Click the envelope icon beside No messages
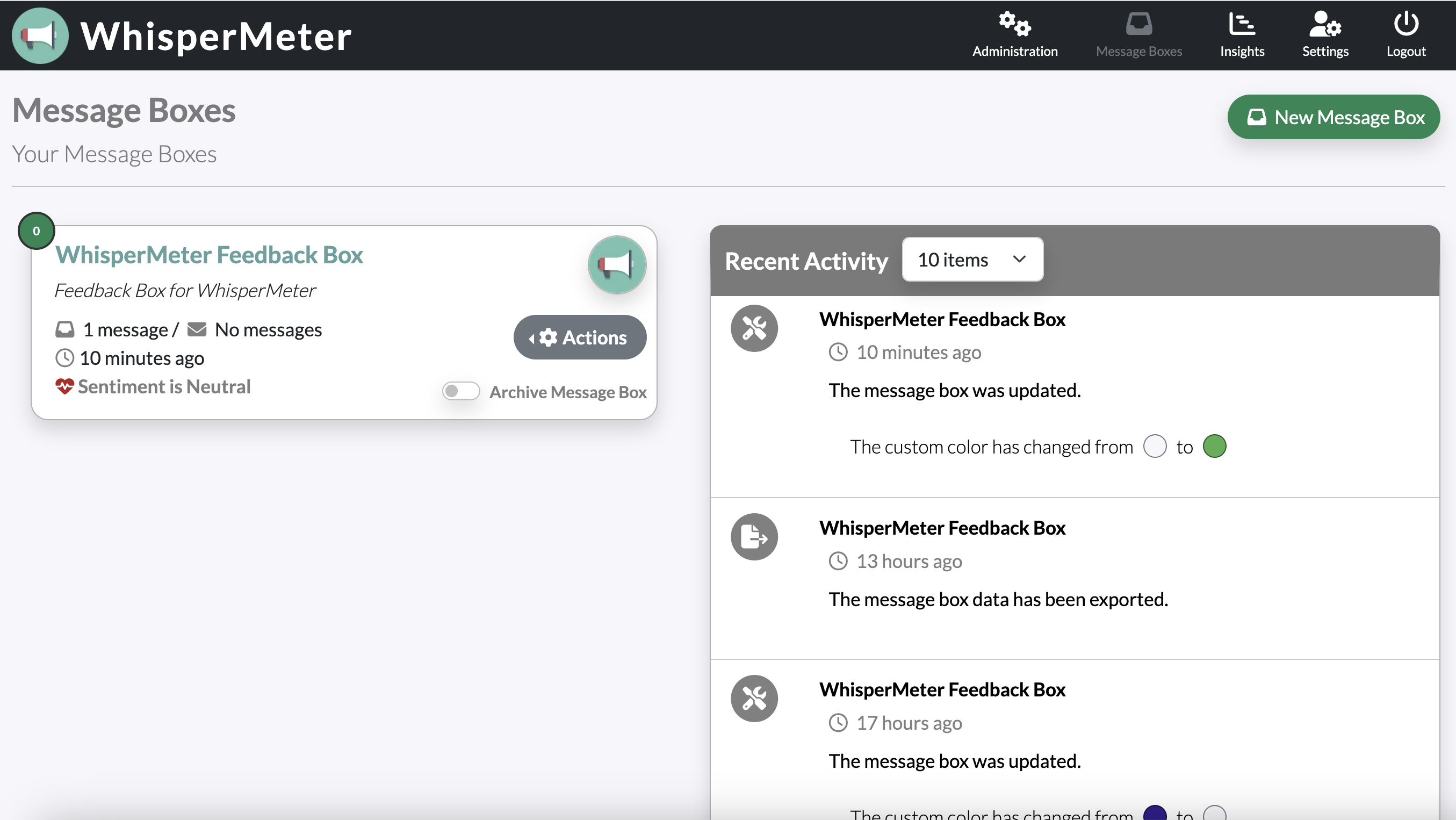 197,329
